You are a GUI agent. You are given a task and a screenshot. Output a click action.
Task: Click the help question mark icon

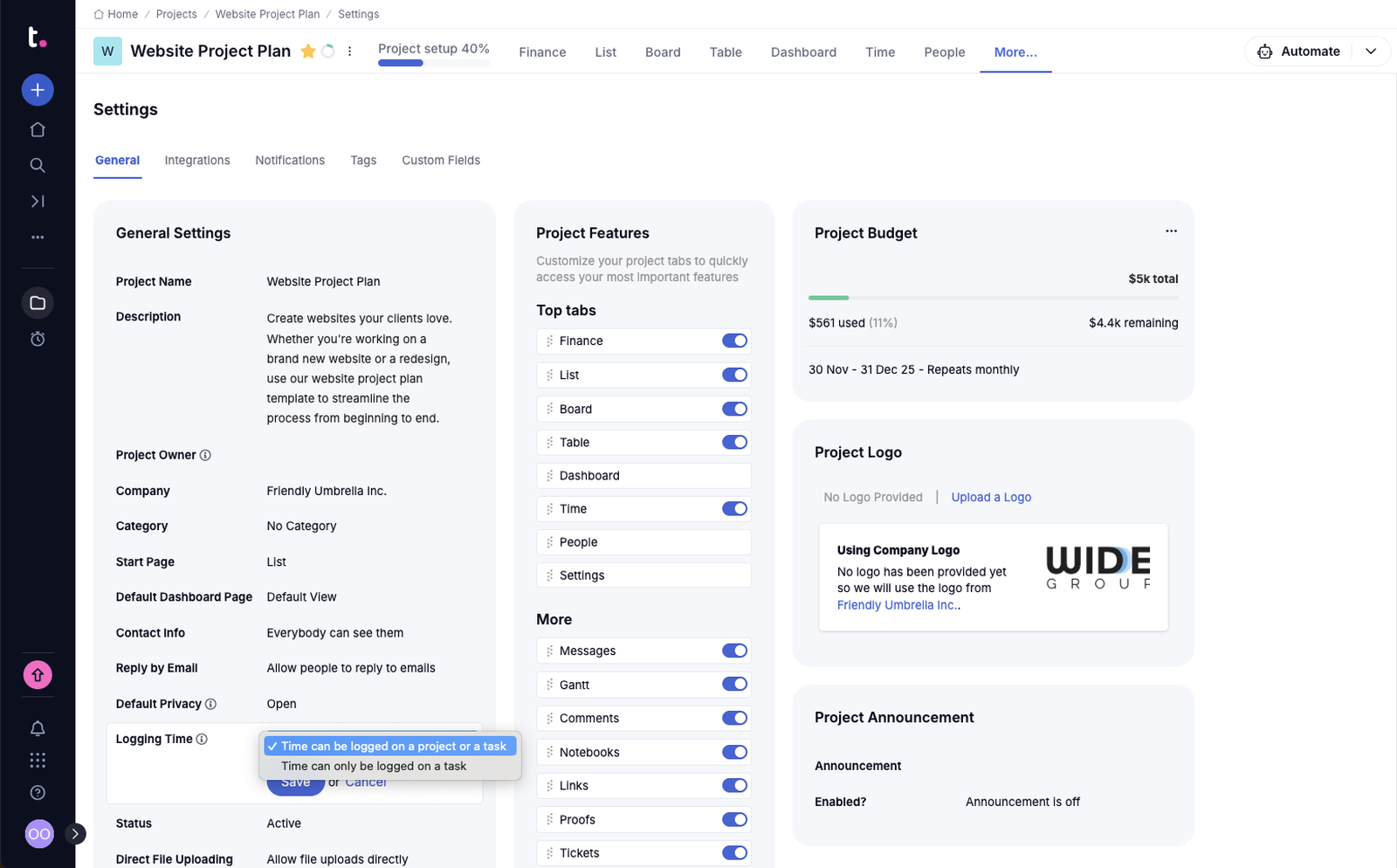click(x=38, y=793)
